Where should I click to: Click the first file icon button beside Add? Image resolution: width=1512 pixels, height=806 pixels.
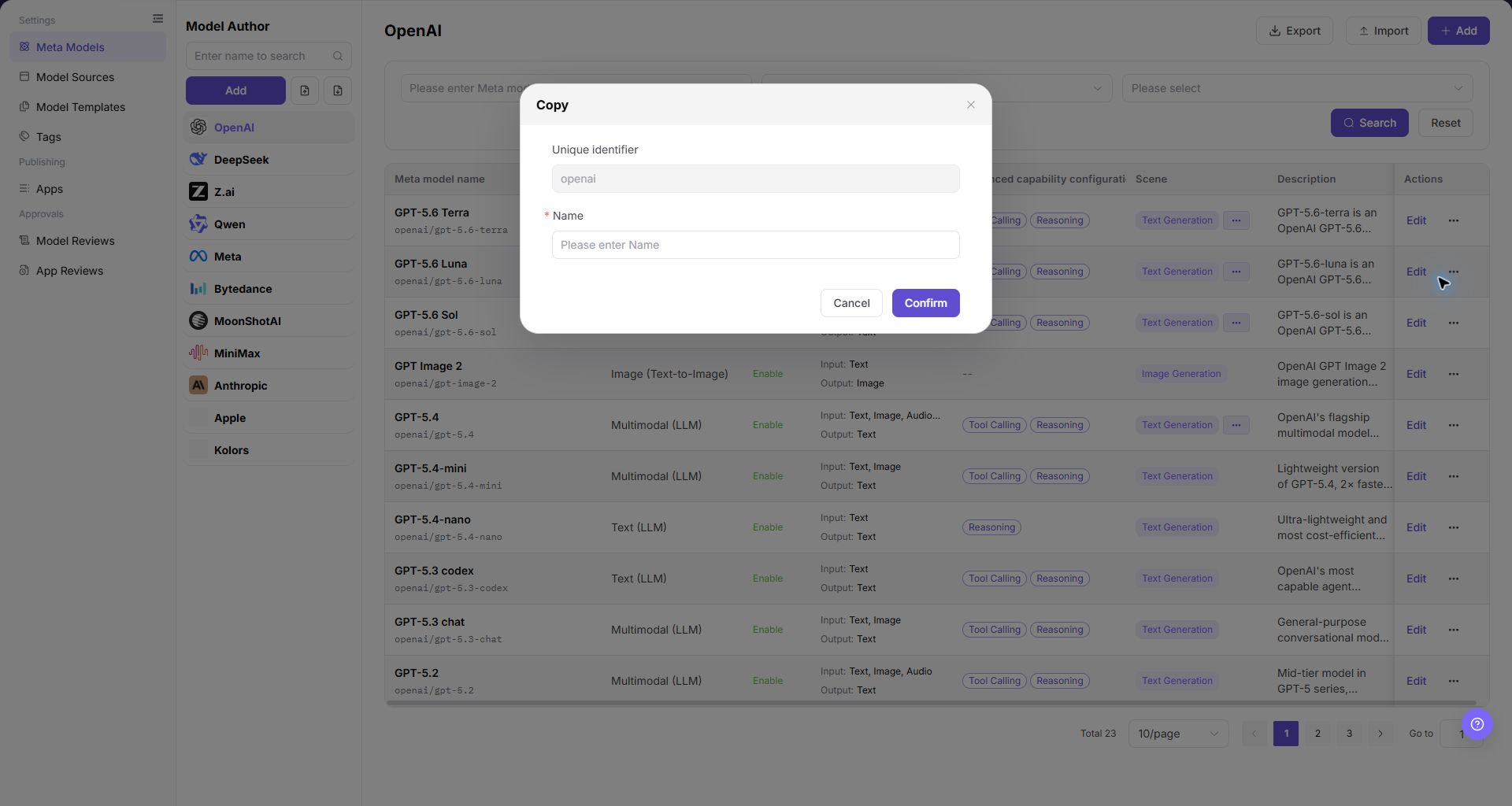(x=305, y=91)
